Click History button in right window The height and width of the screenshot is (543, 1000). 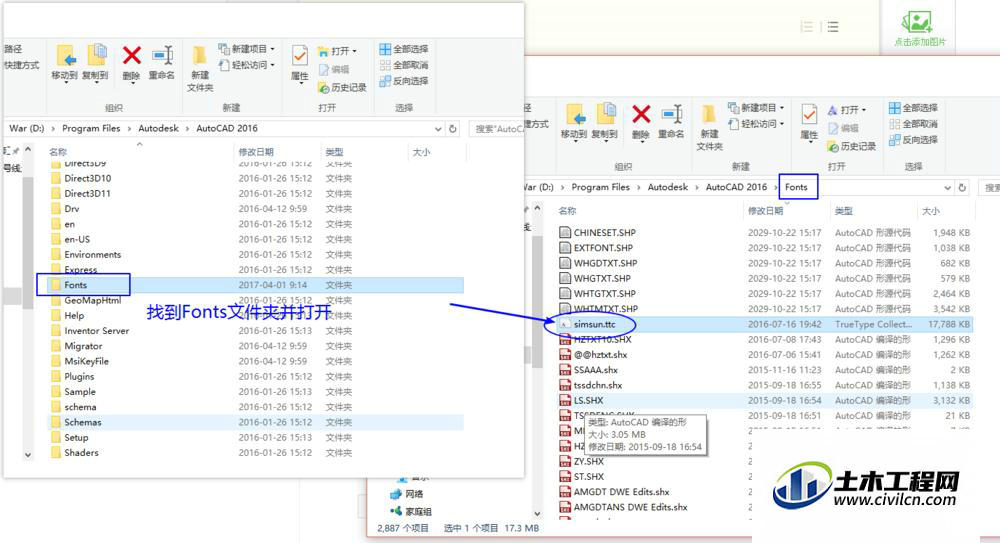point(852,146)
